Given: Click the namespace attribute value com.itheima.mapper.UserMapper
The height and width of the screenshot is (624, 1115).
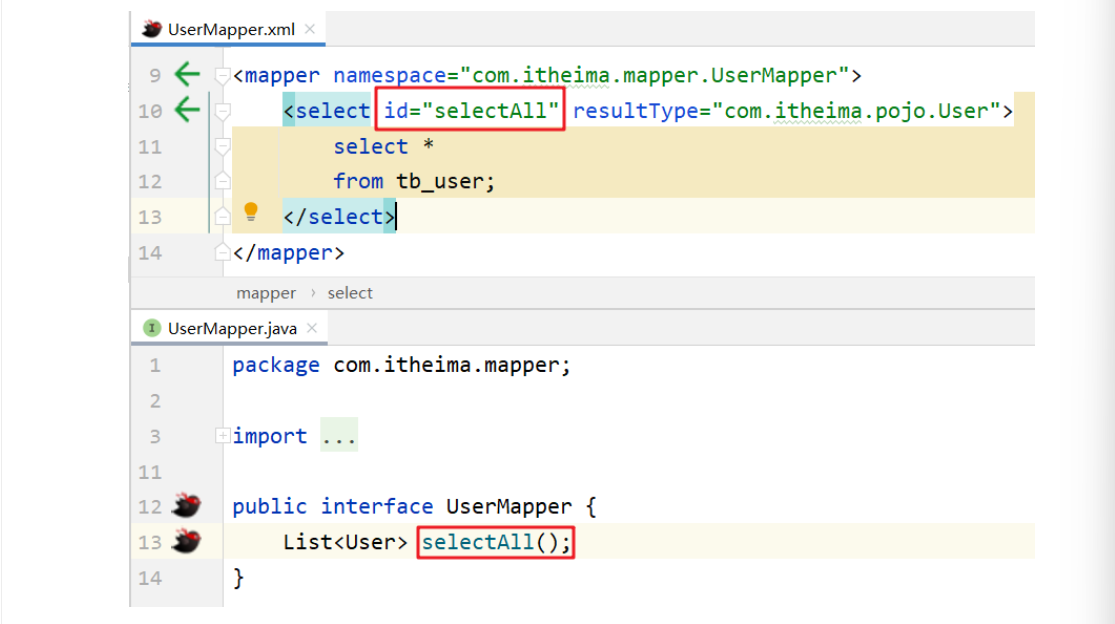Looking at the screenshot, I should [655, 75].
